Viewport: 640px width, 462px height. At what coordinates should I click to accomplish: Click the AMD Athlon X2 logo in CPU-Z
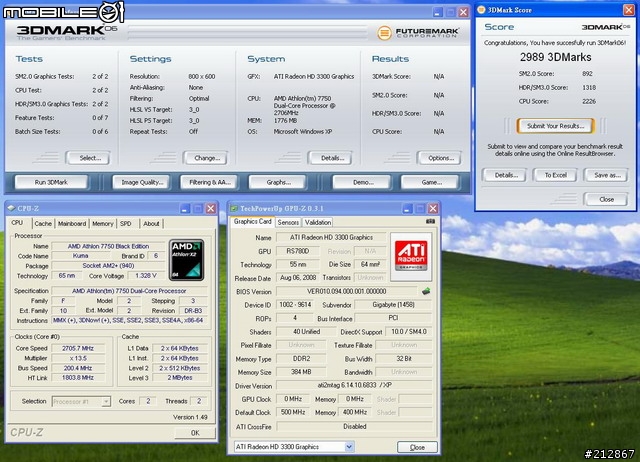click(187, 260)
